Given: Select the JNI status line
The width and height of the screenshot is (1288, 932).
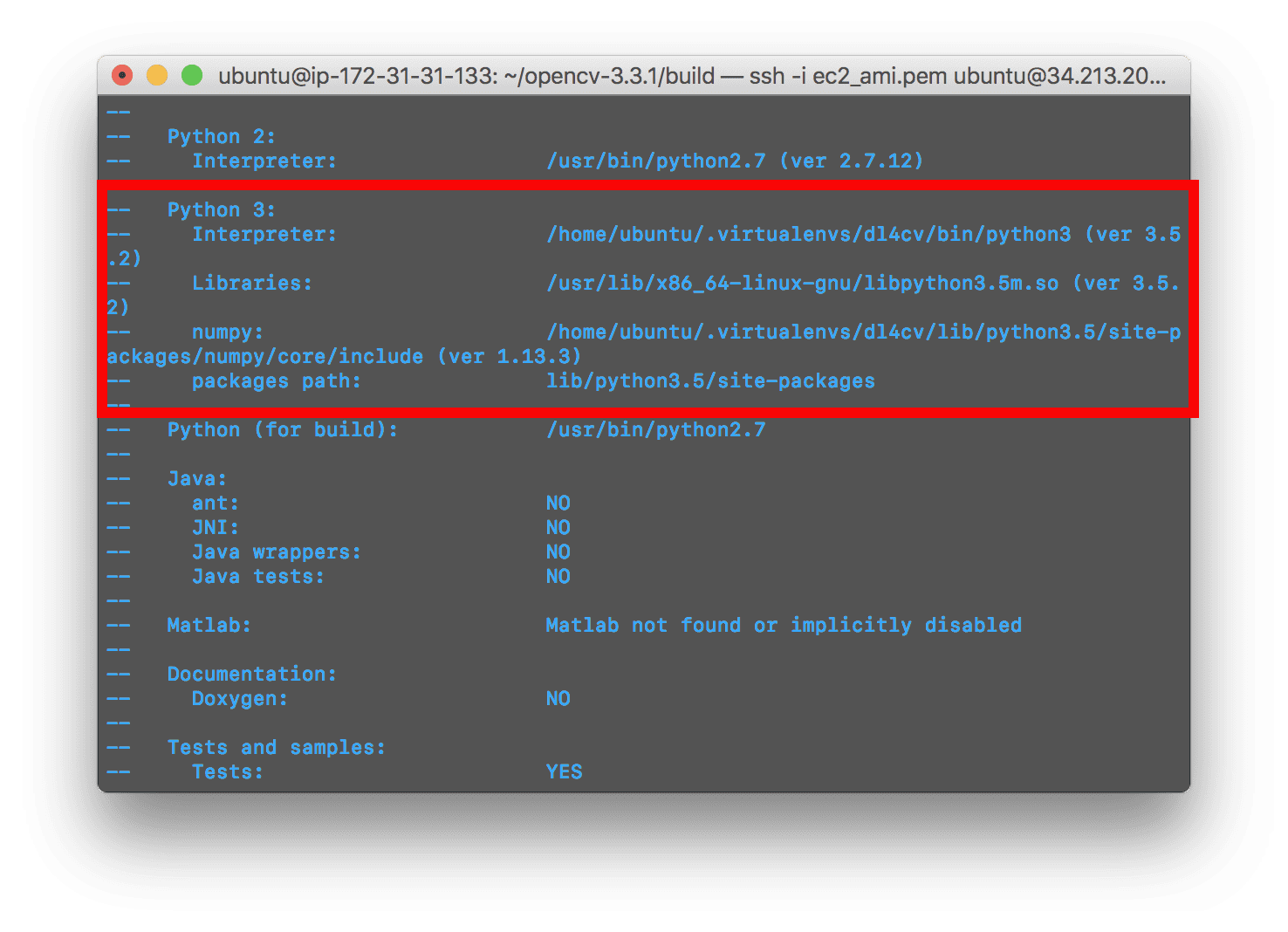Looking at the screenshot, I should pos(558,527).
